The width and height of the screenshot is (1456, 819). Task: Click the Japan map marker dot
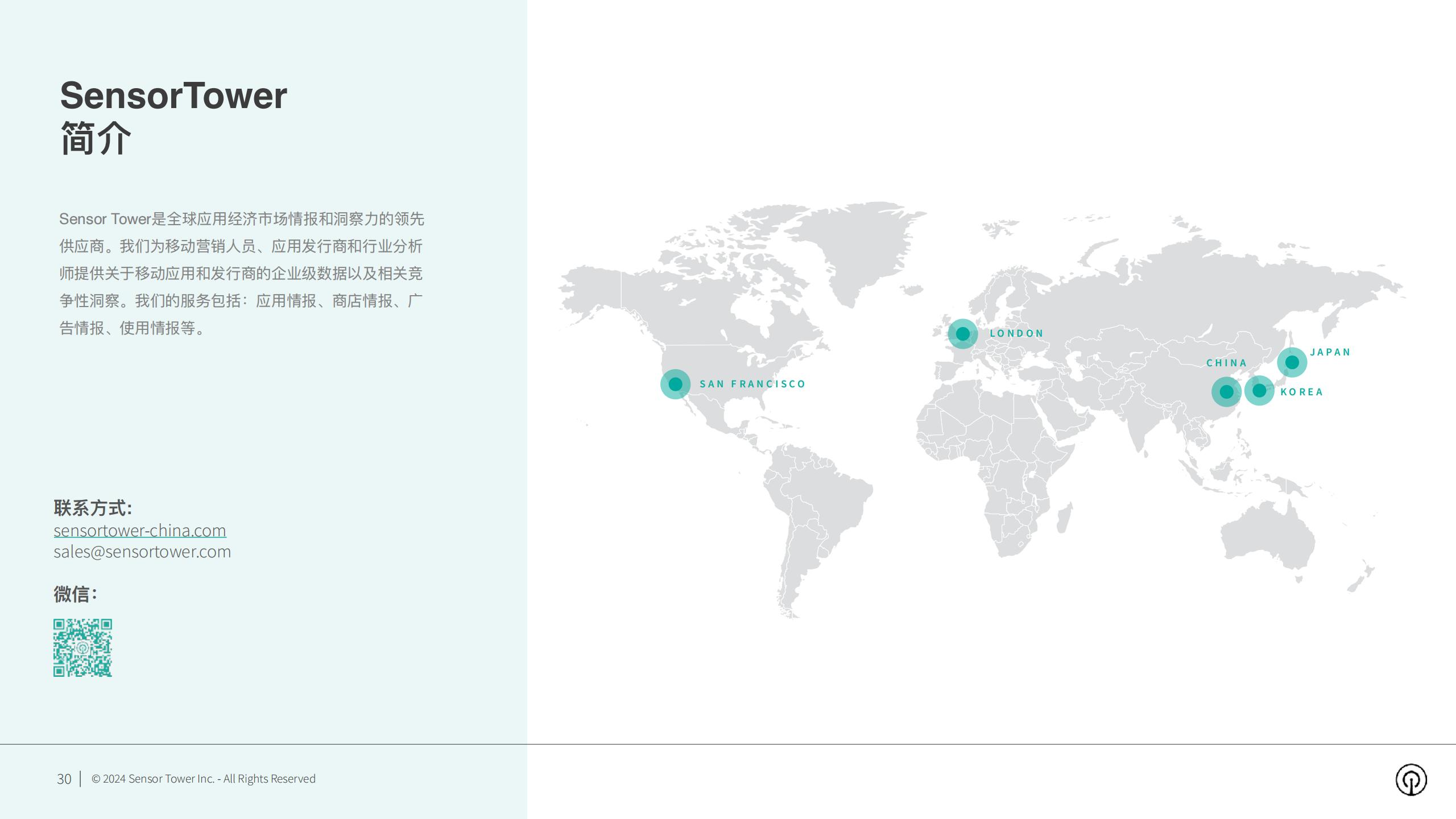(x=1292, y=362)
